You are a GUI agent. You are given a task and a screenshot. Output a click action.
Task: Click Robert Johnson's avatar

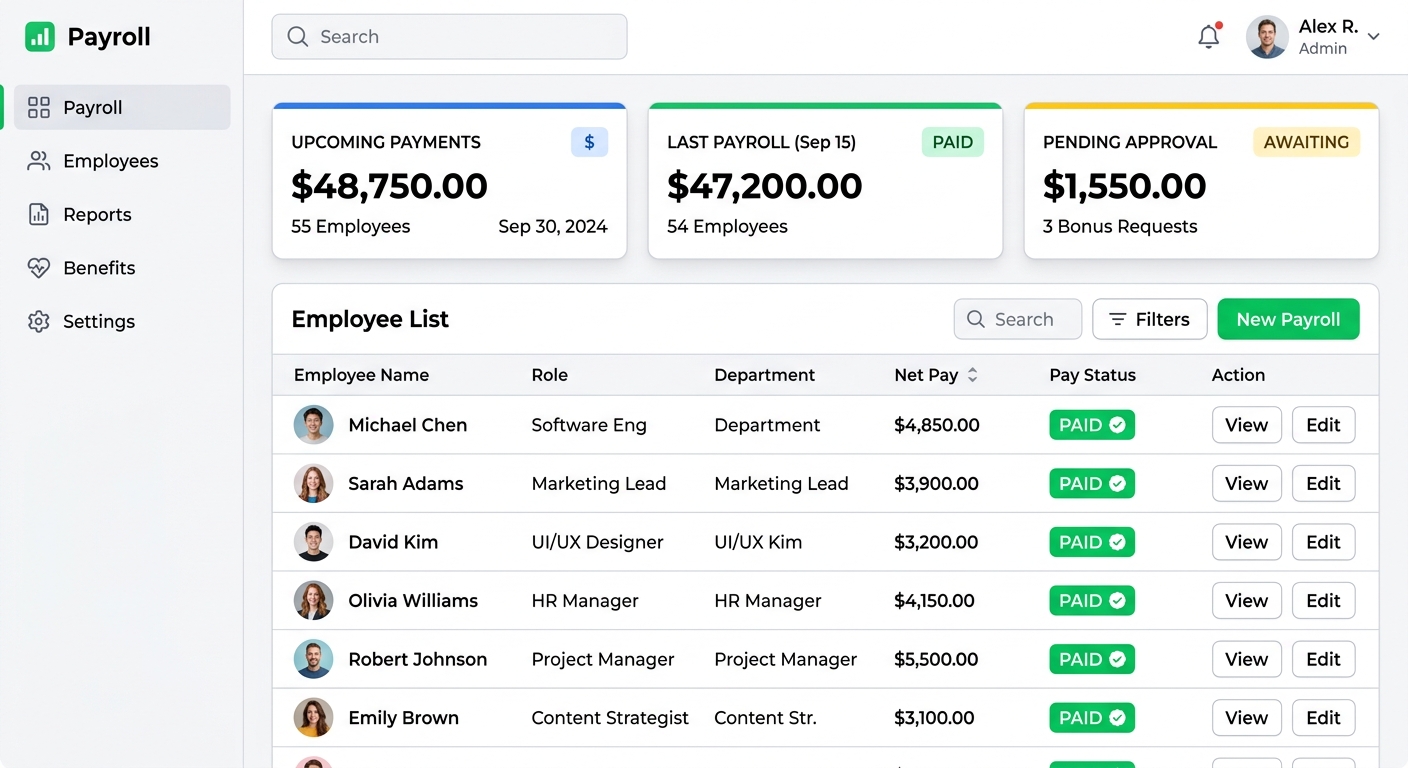point(313,659)
